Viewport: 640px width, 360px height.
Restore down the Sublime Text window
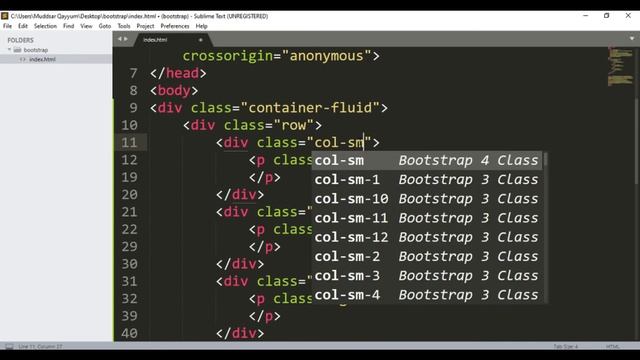click(607, 16)
